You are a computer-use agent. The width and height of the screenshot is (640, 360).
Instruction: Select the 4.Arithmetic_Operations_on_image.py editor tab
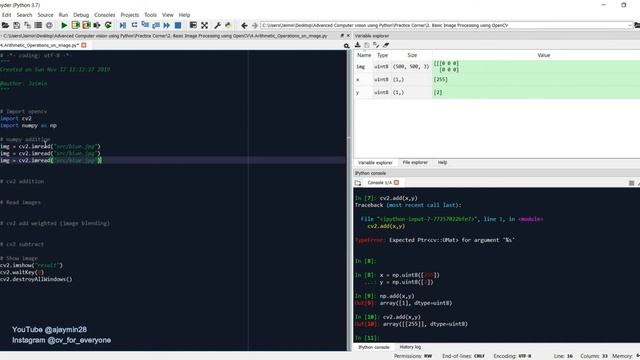tap(40, 45)
